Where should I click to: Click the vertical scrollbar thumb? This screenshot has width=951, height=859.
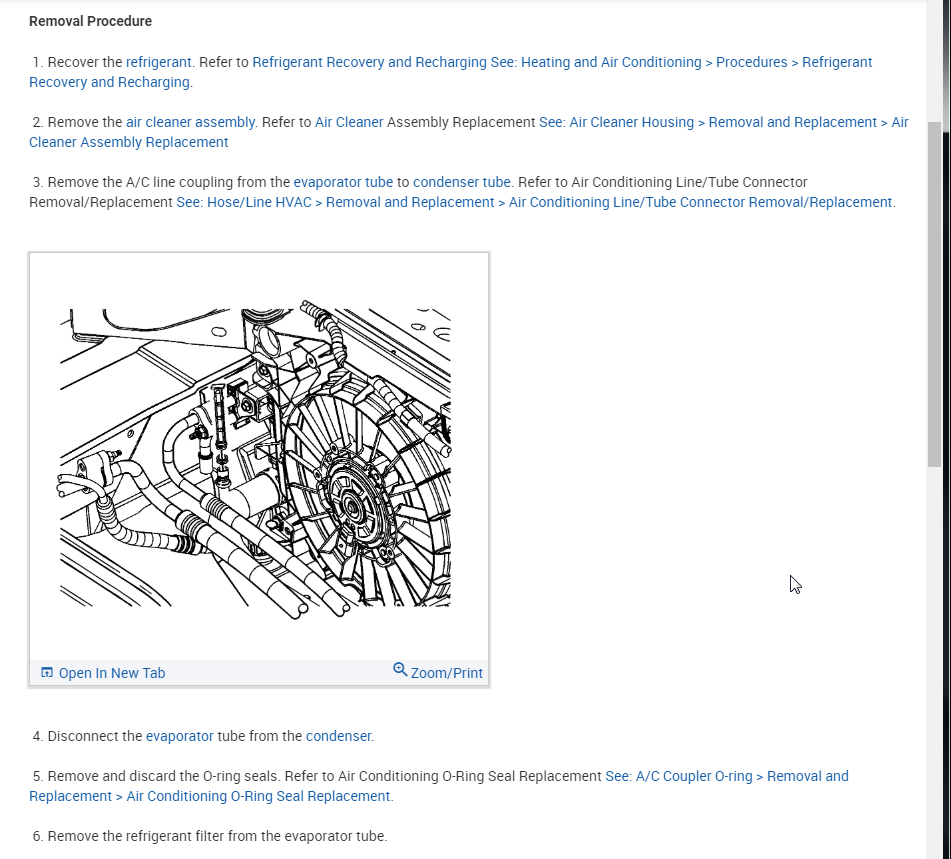(935, 294)
